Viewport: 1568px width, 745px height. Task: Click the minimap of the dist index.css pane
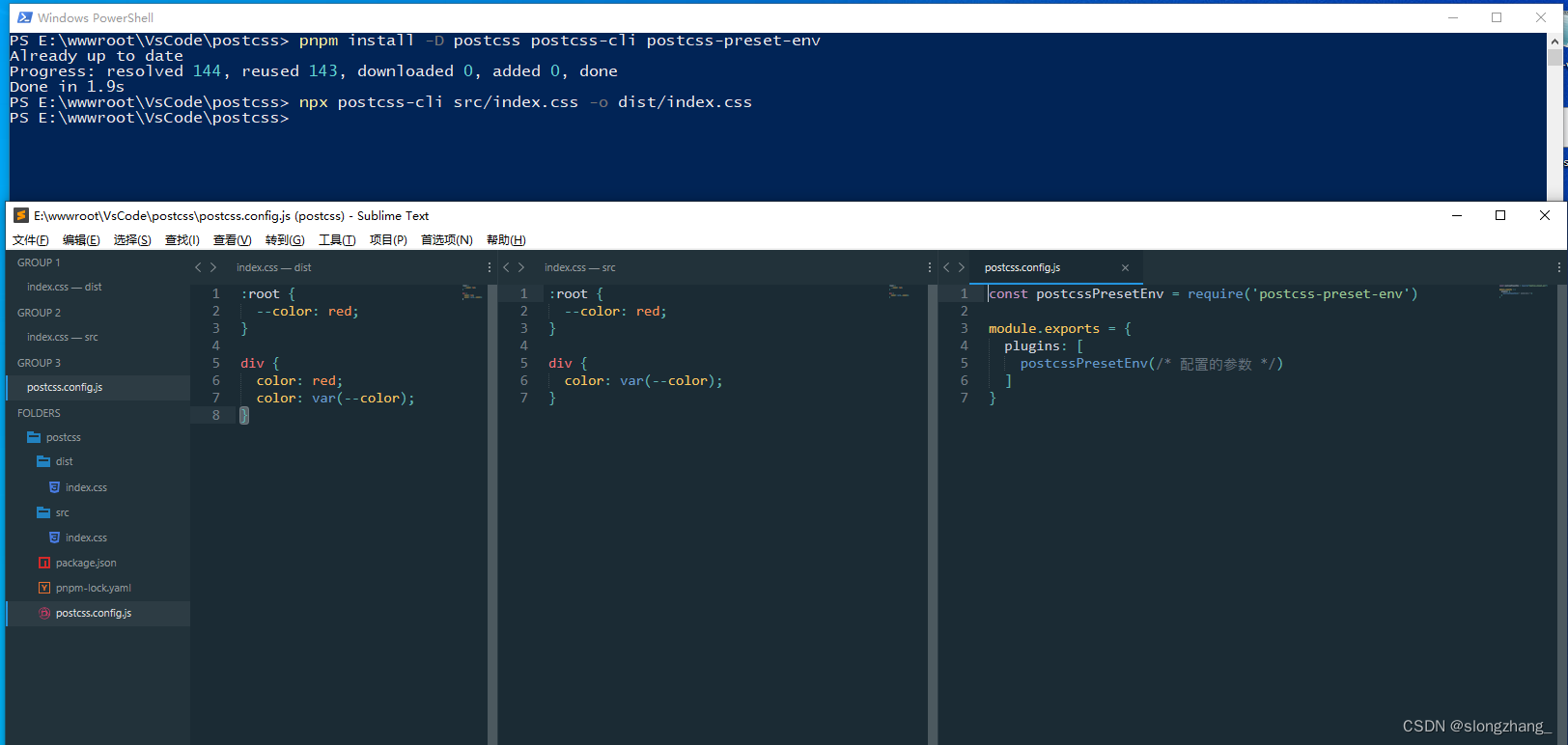pyautogui.click(x=471, y=291)
